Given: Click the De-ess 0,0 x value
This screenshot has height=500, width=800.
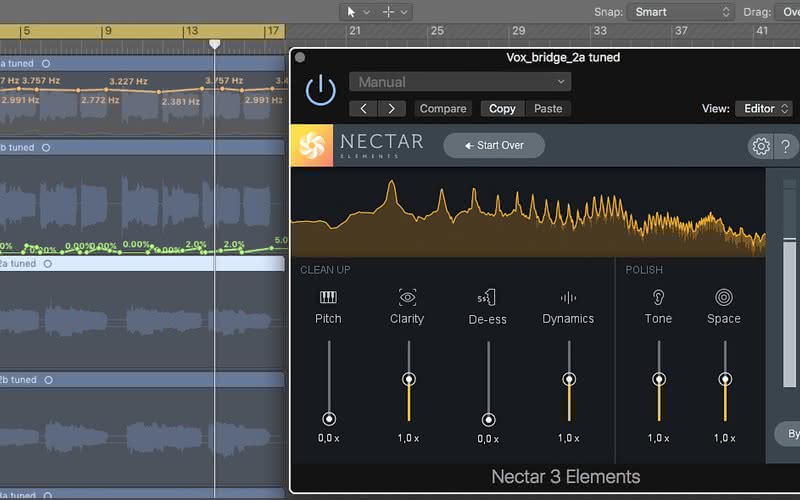Looking at the screenshot, I should [488, 439].
